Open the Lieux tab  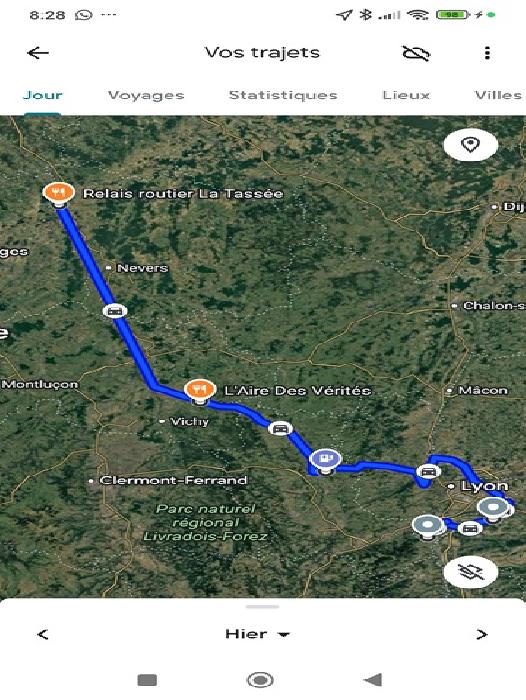406,95
